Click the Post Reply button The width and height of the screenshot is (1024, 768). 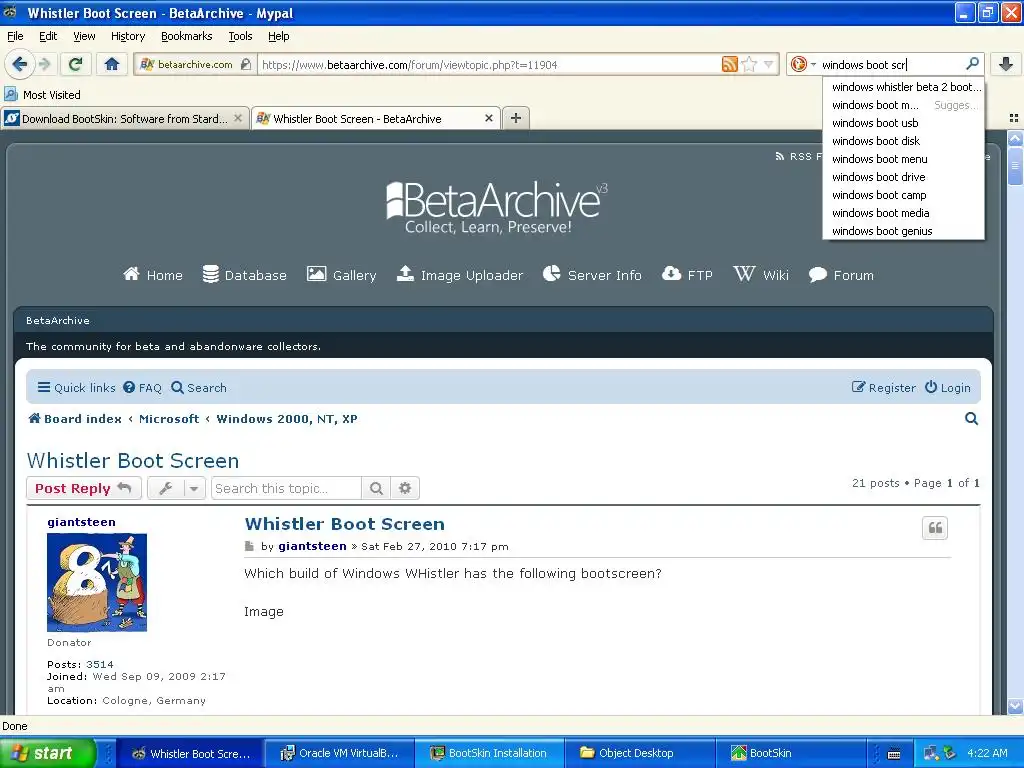tap(84, 488)
